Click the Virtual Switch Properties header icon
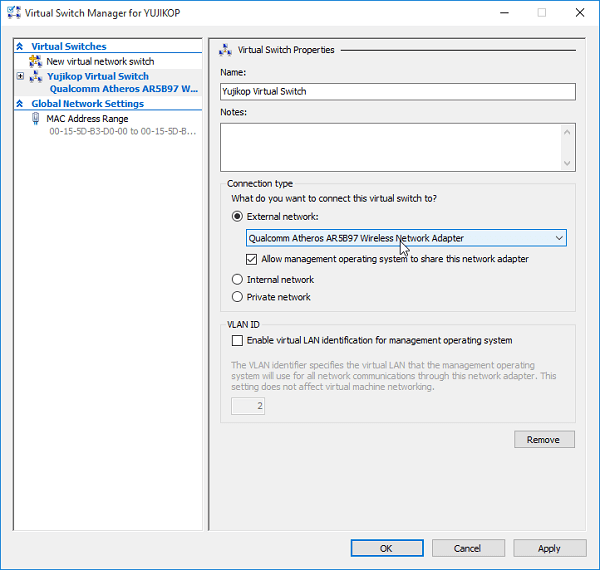 click(x=225, y=50)
